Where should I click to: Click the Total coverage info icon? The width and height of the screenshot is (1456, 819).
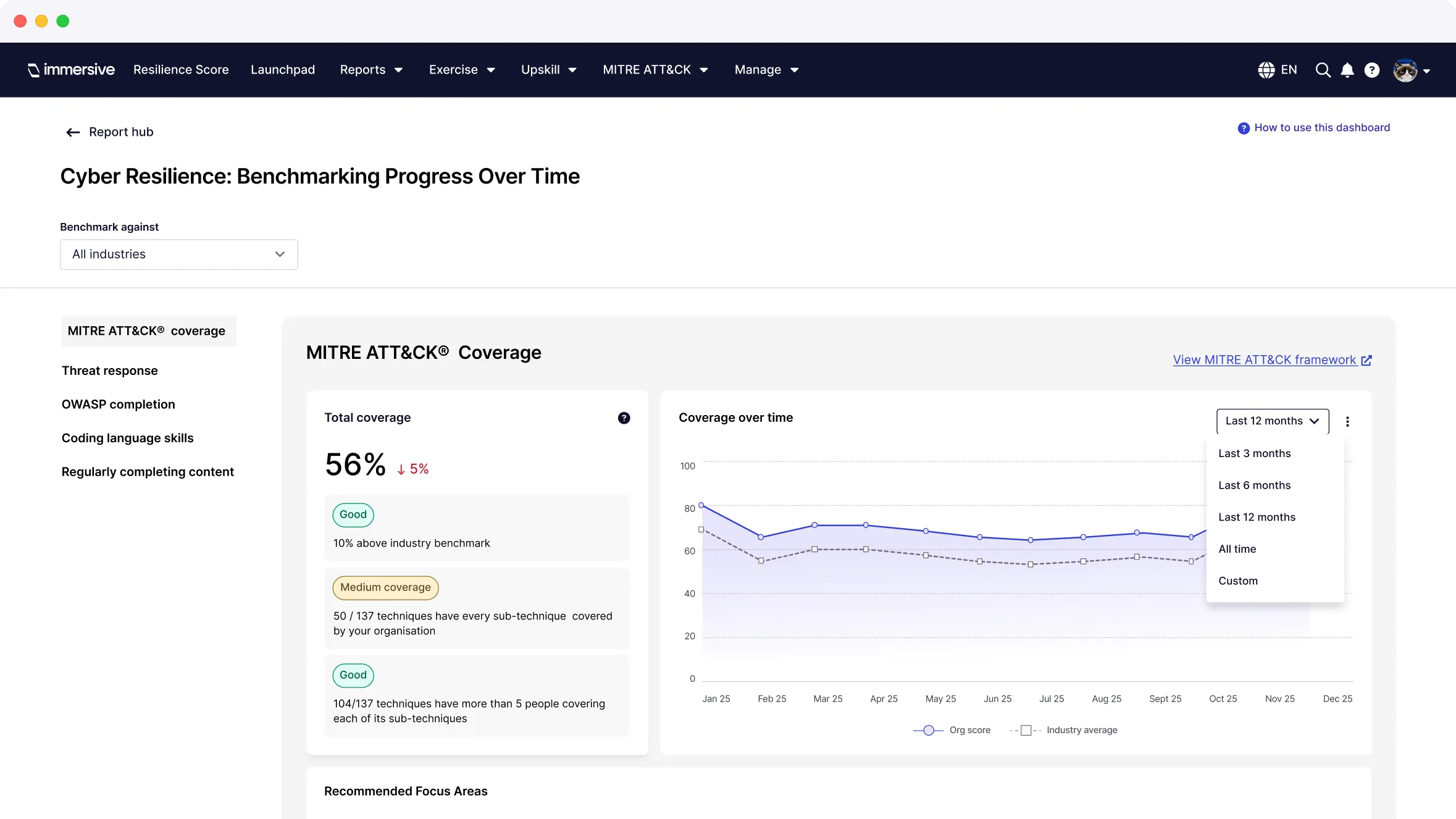coord(624,418)
